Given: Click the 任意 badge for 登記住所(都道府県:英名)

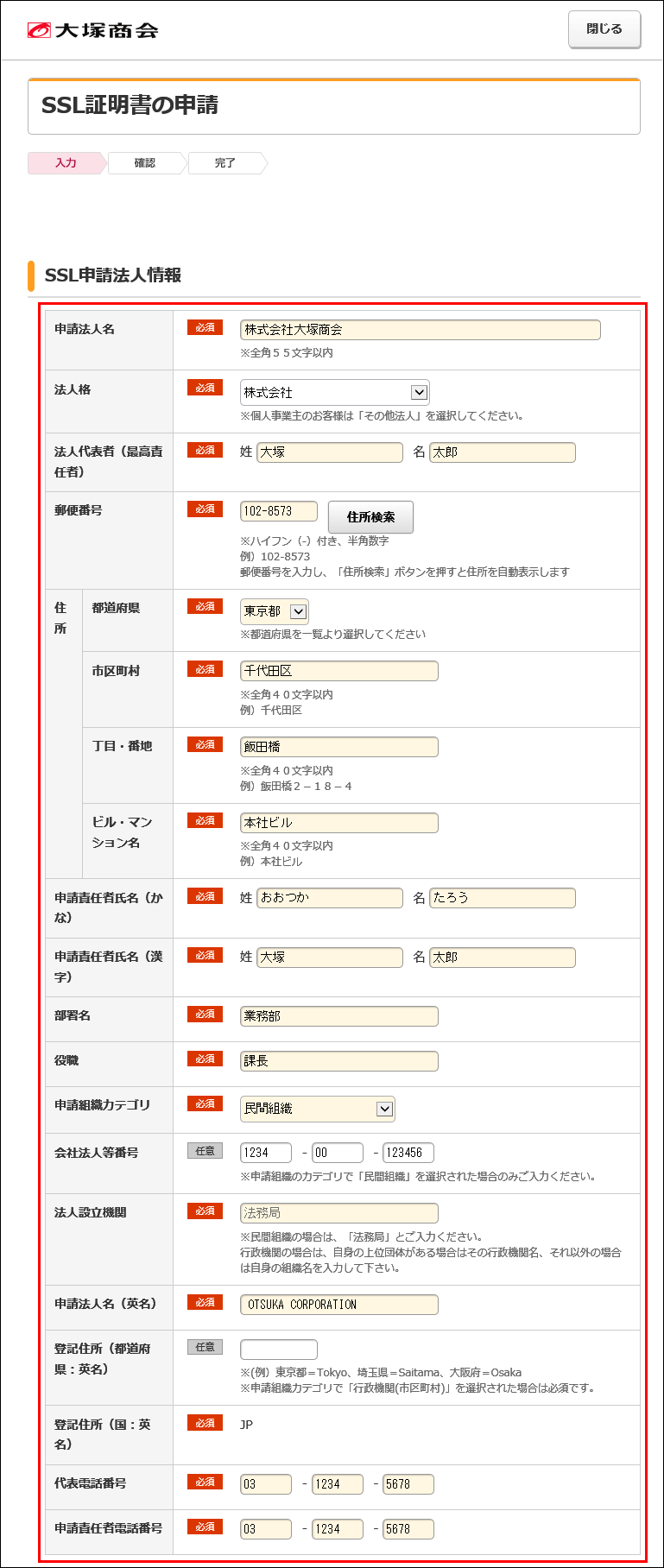Looking at the screenshot, I should (x=205, y=1347).
